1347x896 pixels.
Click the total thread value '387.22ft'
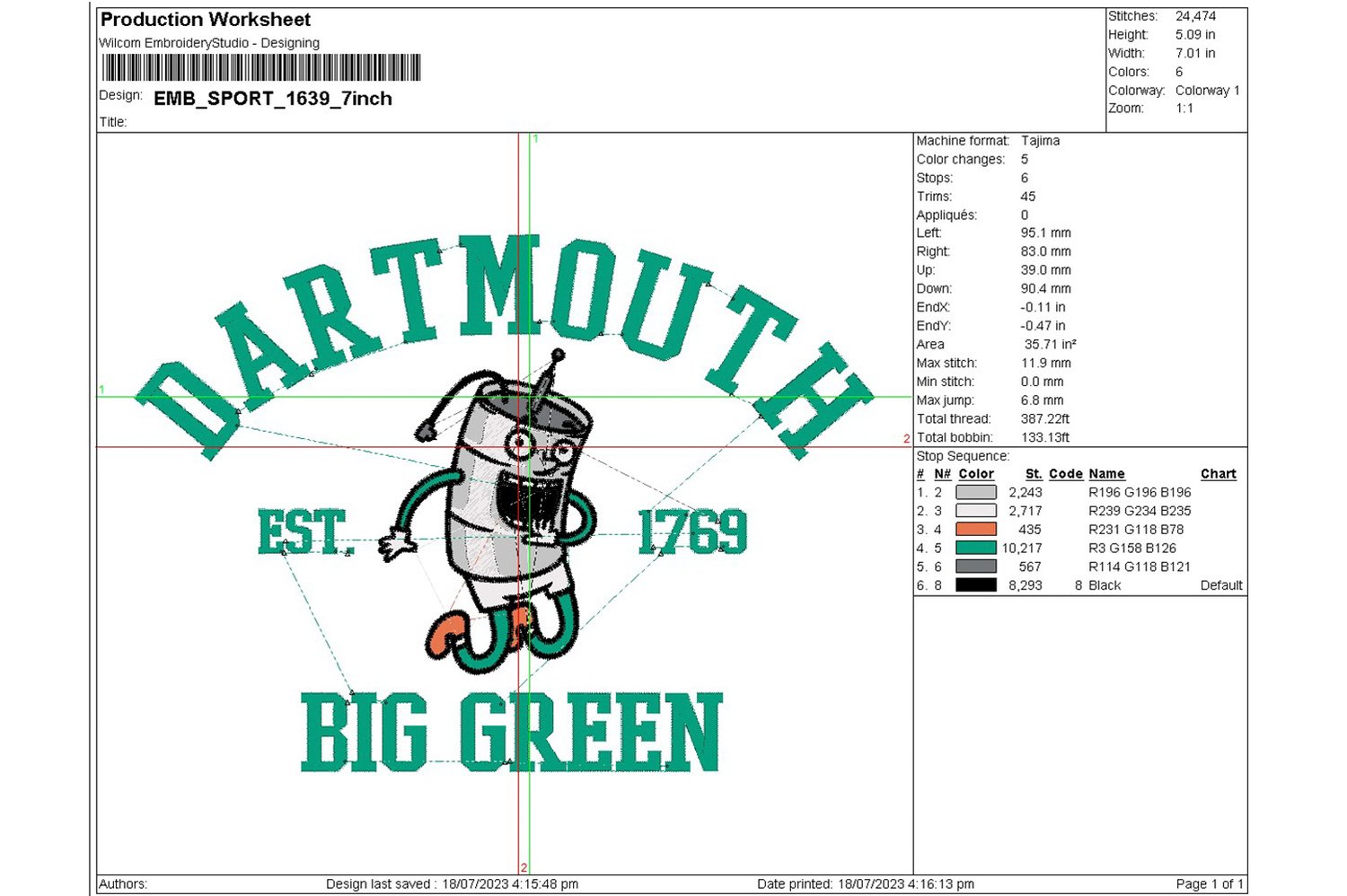(1045, 419)
